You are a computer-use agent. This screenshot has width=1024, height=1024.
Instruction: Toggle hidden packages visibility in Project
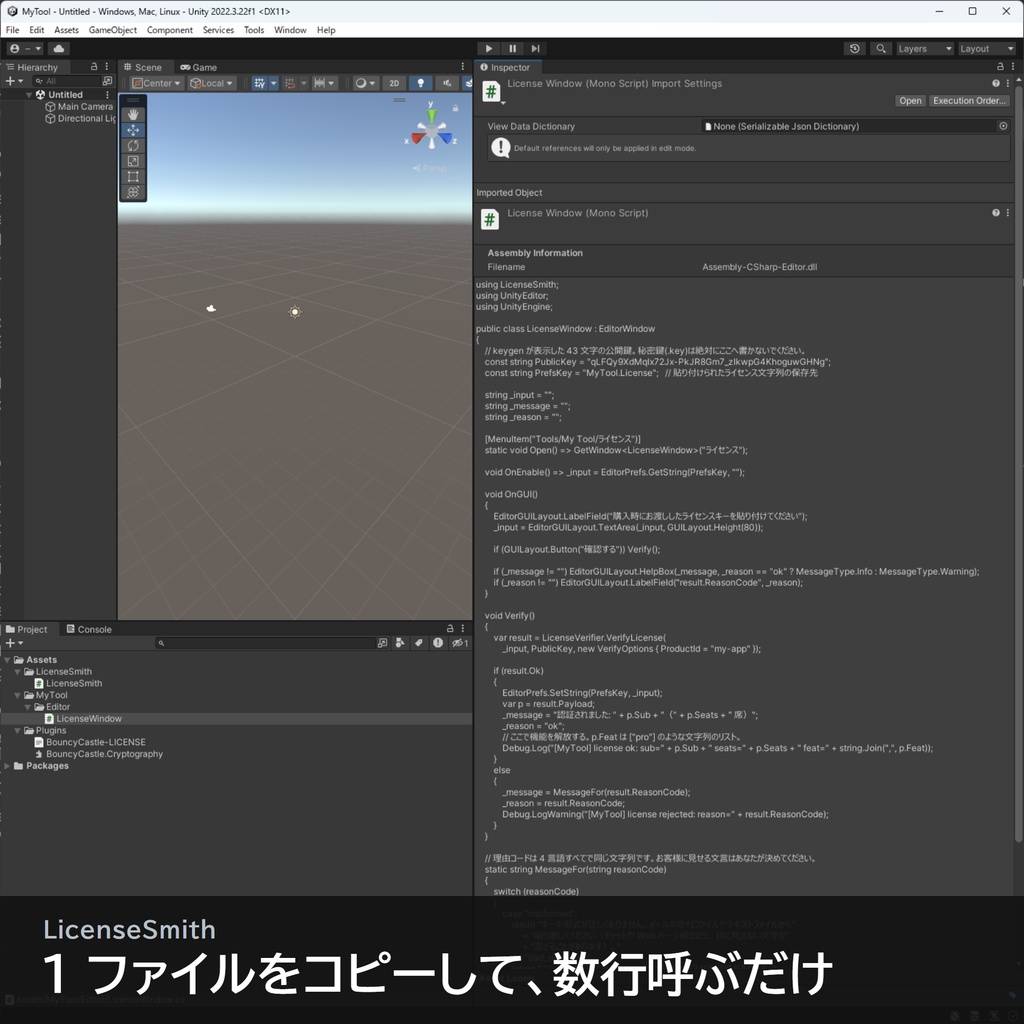(460, 643)
